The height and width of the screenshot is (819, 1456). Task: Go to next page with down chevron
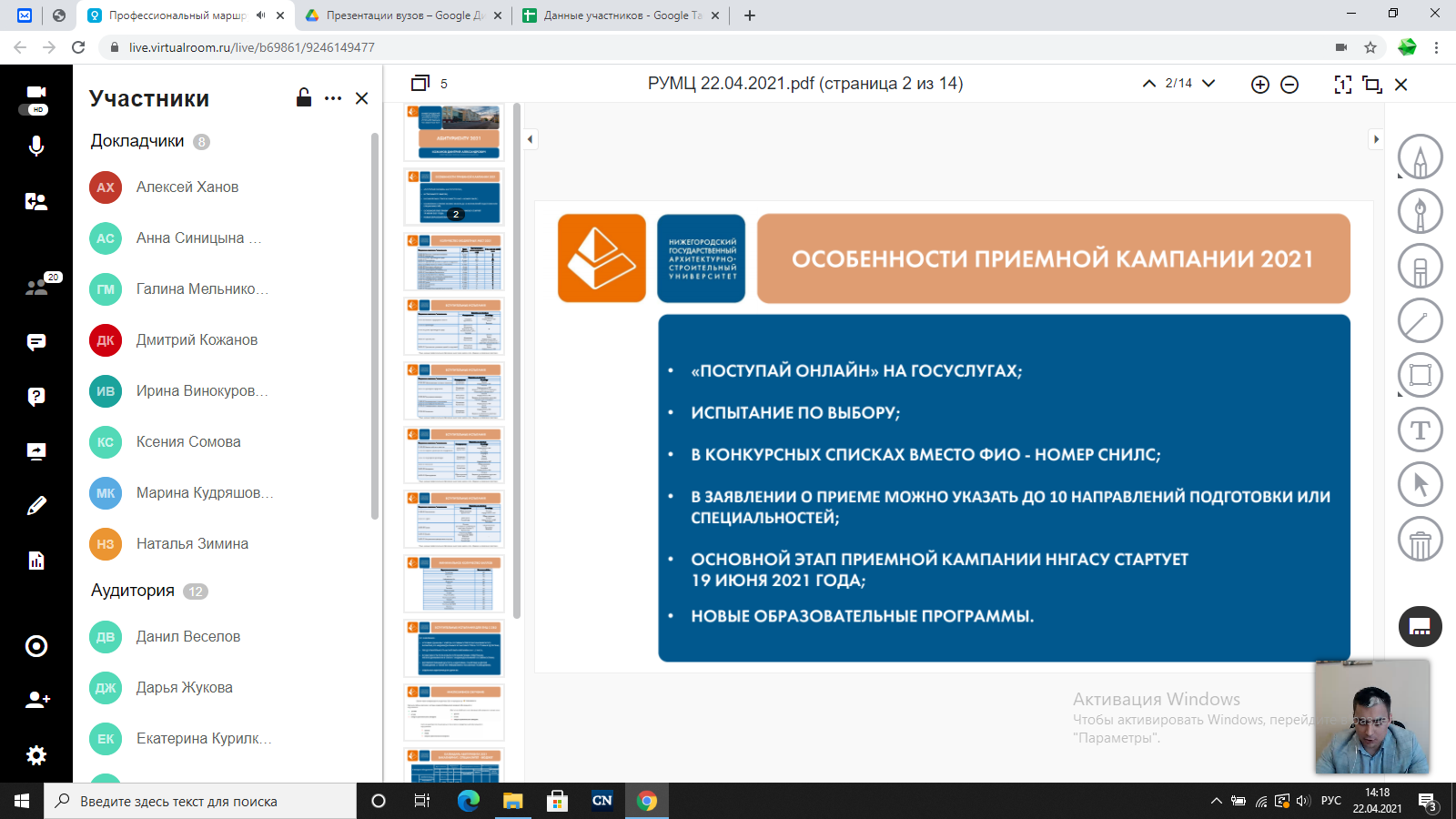pos(1208,83)
